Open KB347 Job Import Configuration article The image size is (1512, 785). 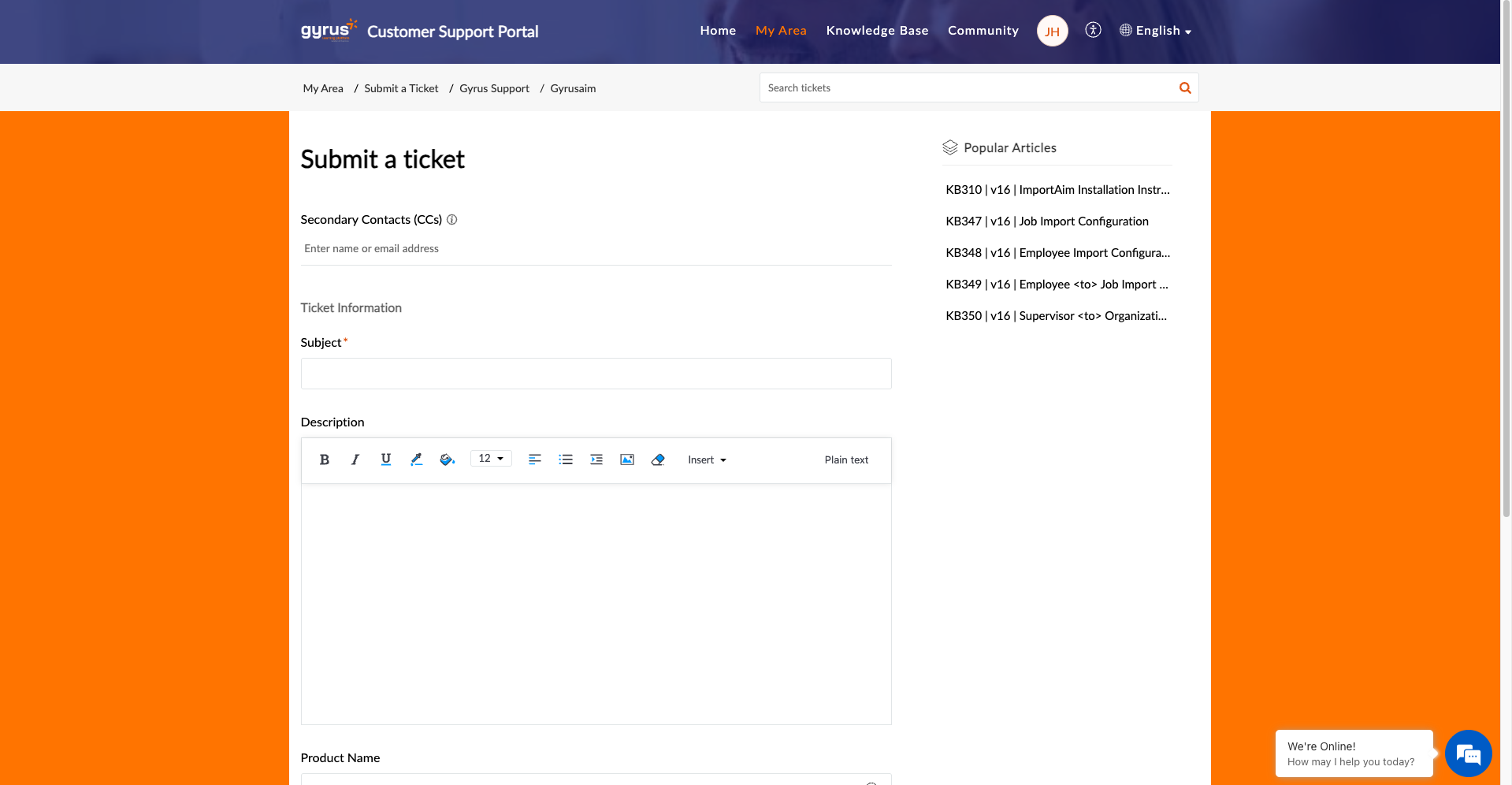click(1046, 221)
